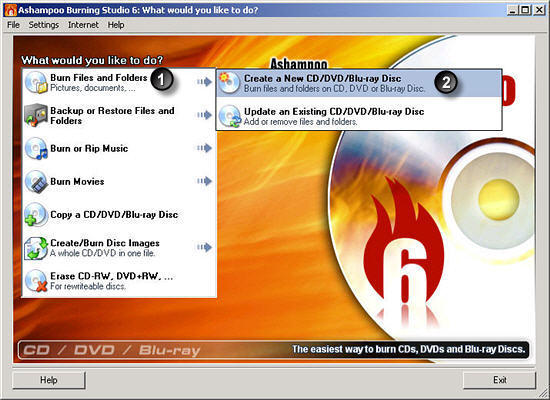This screenshot has height=400, width=550.
Task: Click the Ashampoo app icon in title bar
Action: click(x=11, y=10)
